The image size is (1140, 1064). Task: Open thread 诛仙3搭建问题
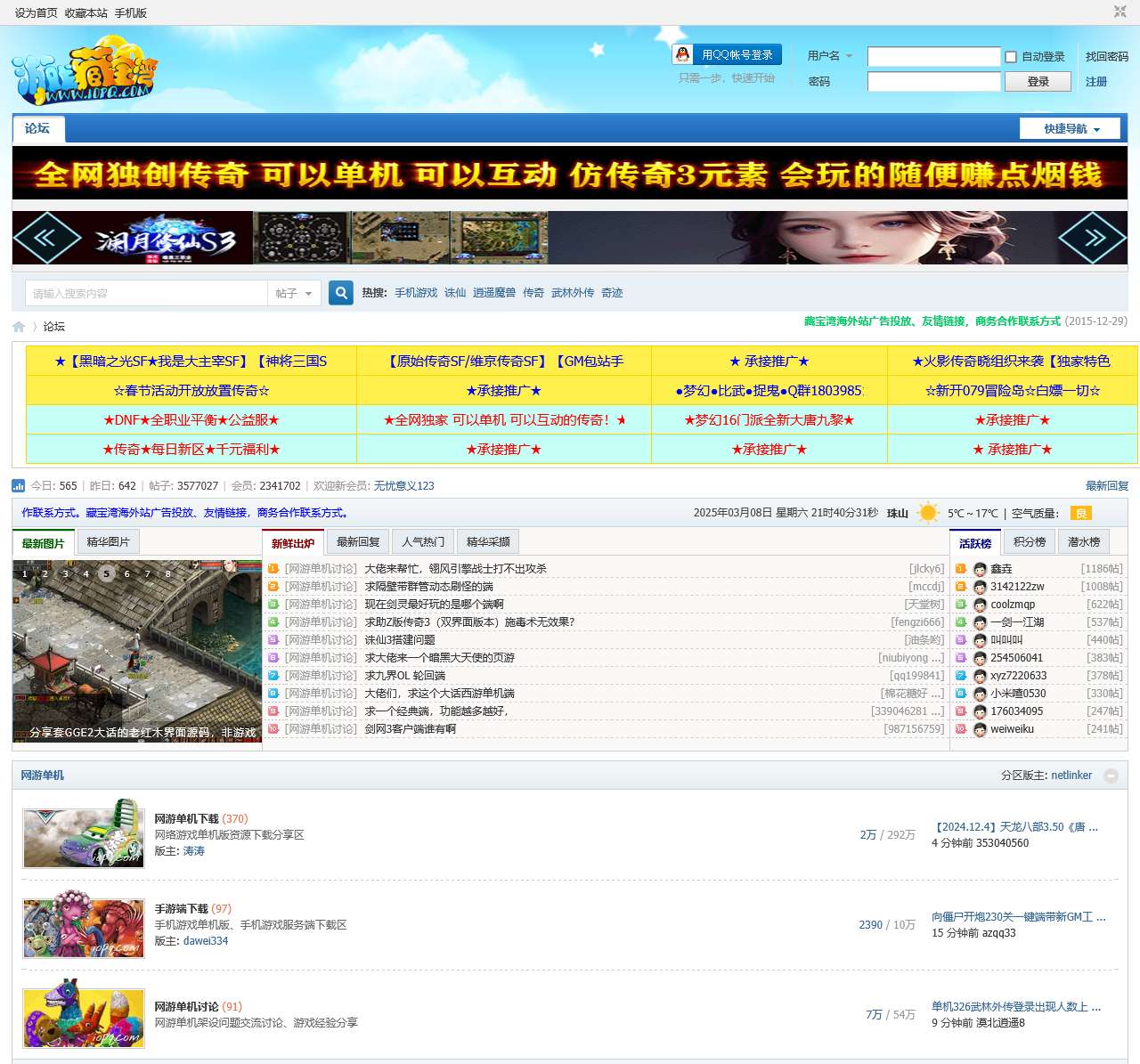point(400,640)
